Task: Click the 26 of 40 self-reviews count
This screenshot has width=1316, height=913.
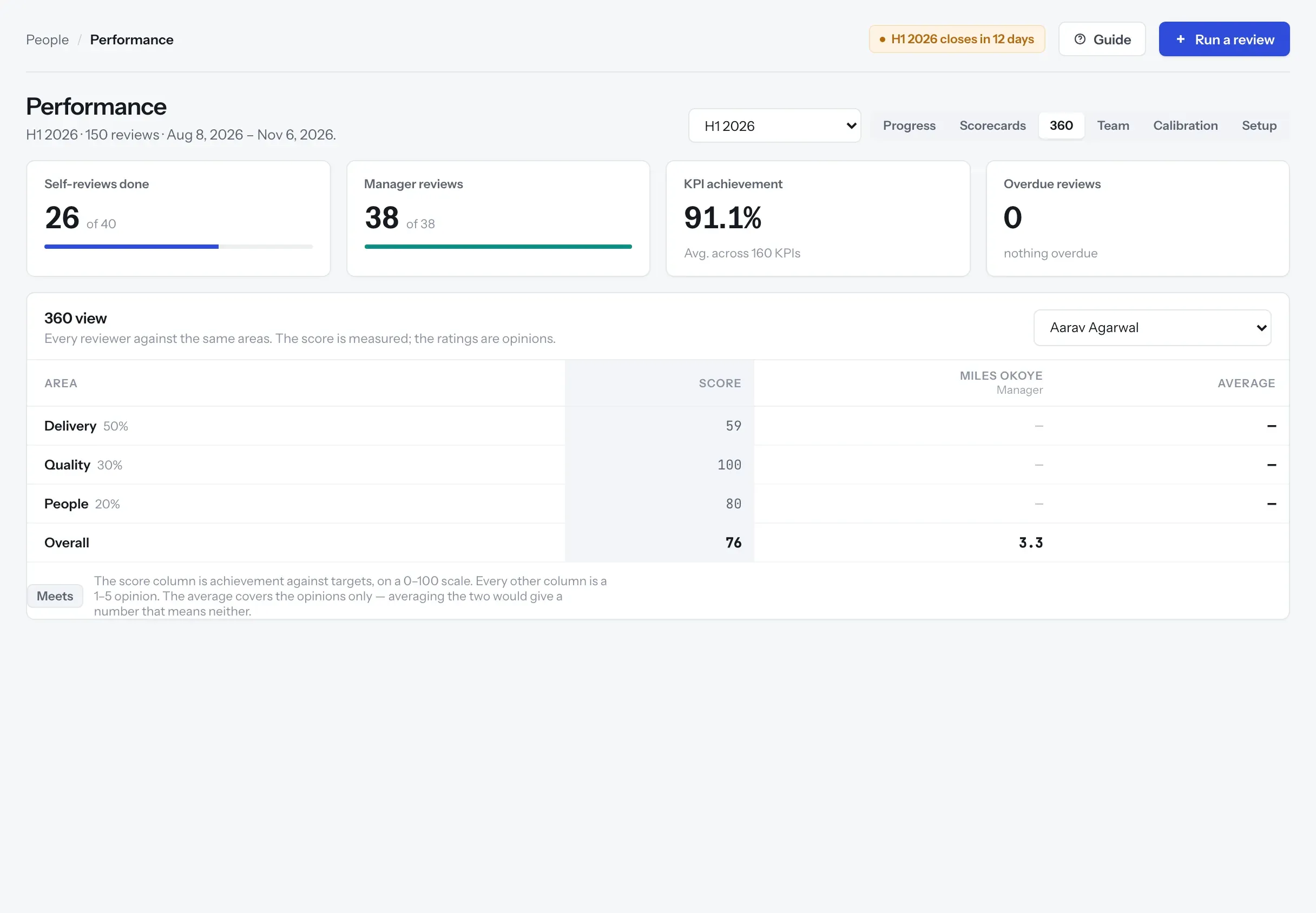Action: pos(80,218)
